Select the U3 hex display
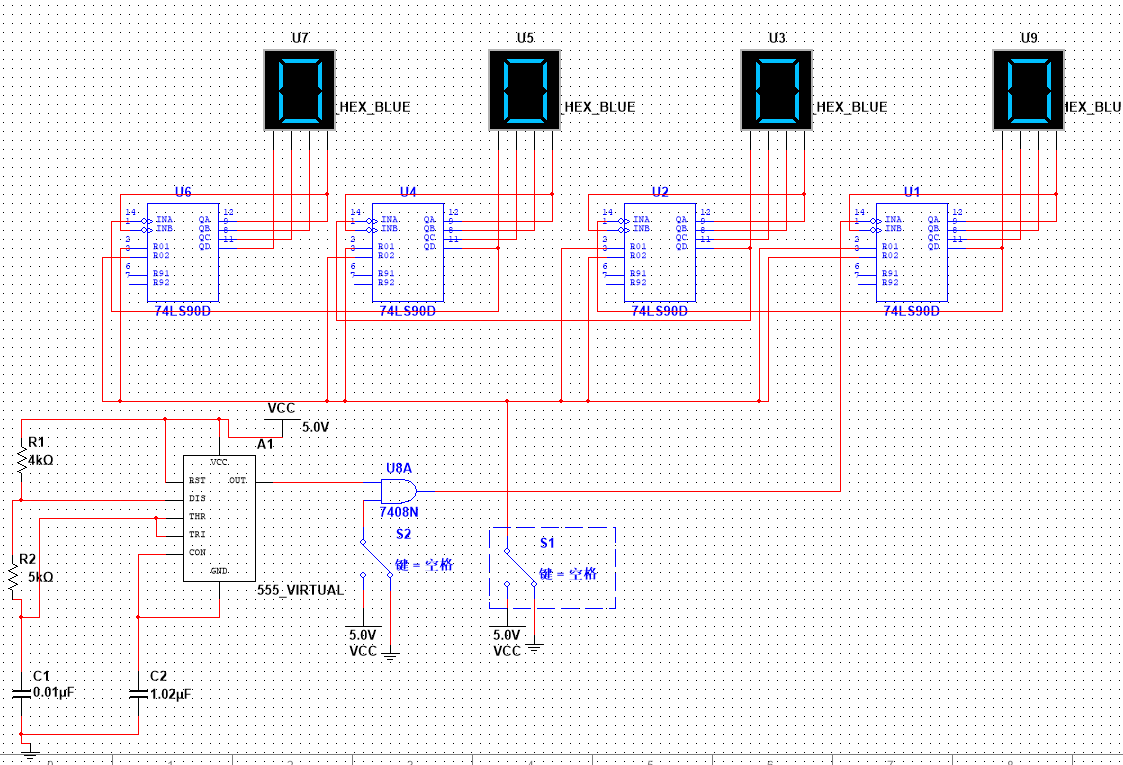1123x765 pixels. pyautogui.click(x=776, y=90)
